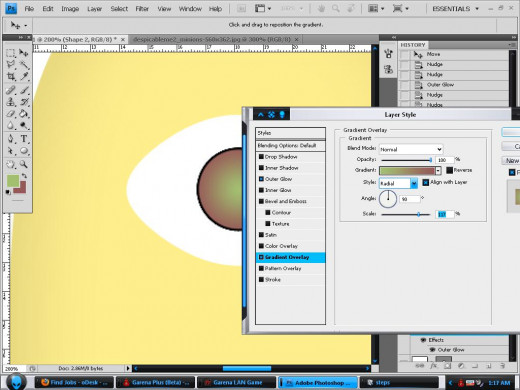The height and width of the screenshot is (390, 520).
Task: Click the Angle dial control
Action: pos(388,199)
